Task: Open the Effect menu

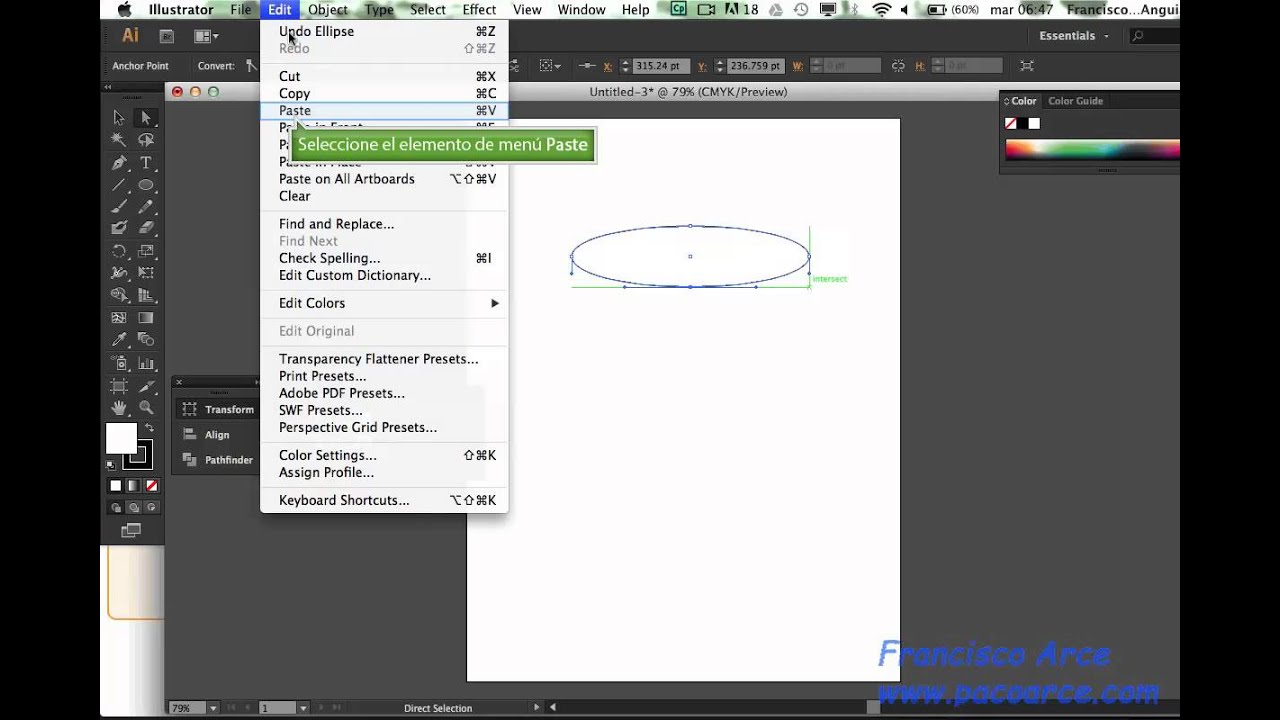Action: pos(479,9)
